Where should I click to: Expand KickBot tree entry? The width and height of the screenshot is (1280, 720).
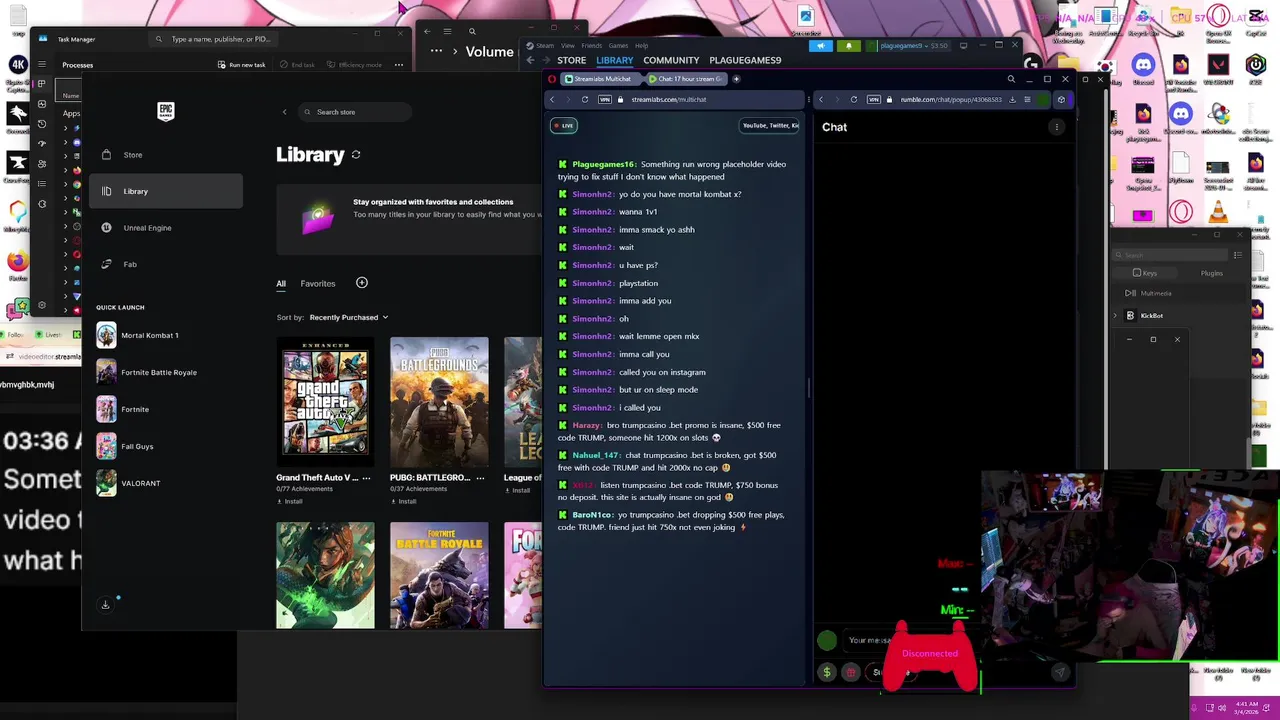click(x=1115, y=316)
